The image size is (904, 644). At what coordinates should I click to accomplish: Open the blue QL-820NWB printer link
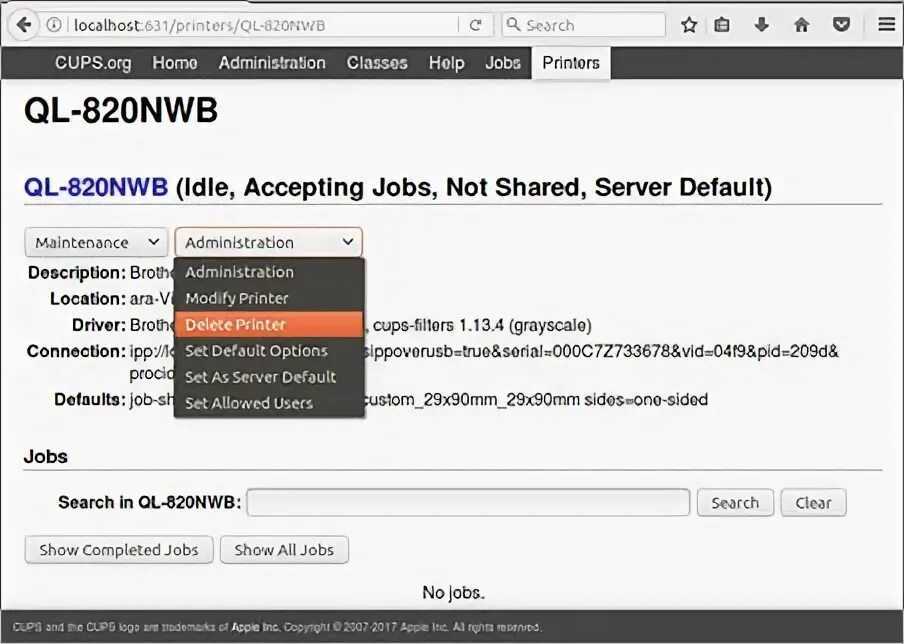point(96,187)
